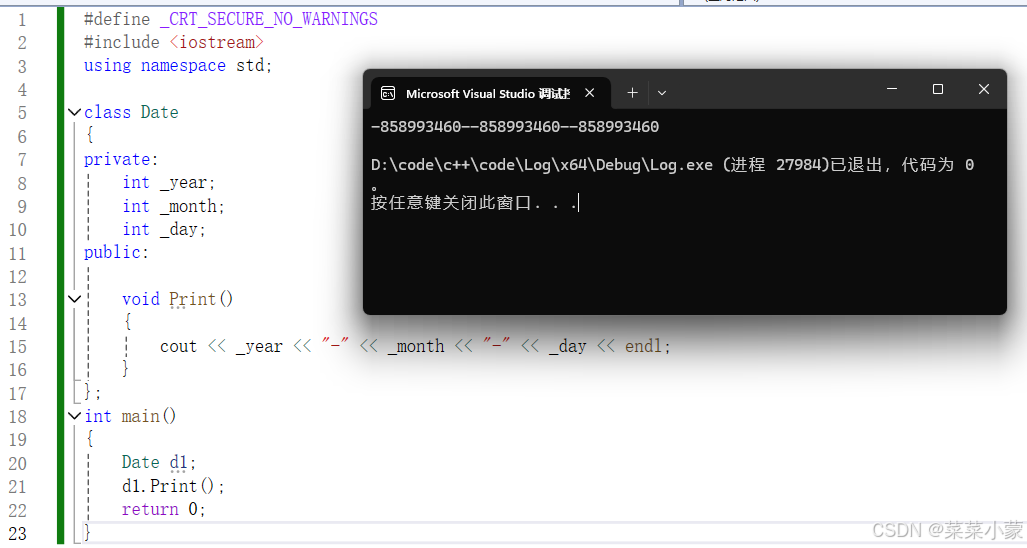Click line number 23 in the gutter

(x=18, y=534)
